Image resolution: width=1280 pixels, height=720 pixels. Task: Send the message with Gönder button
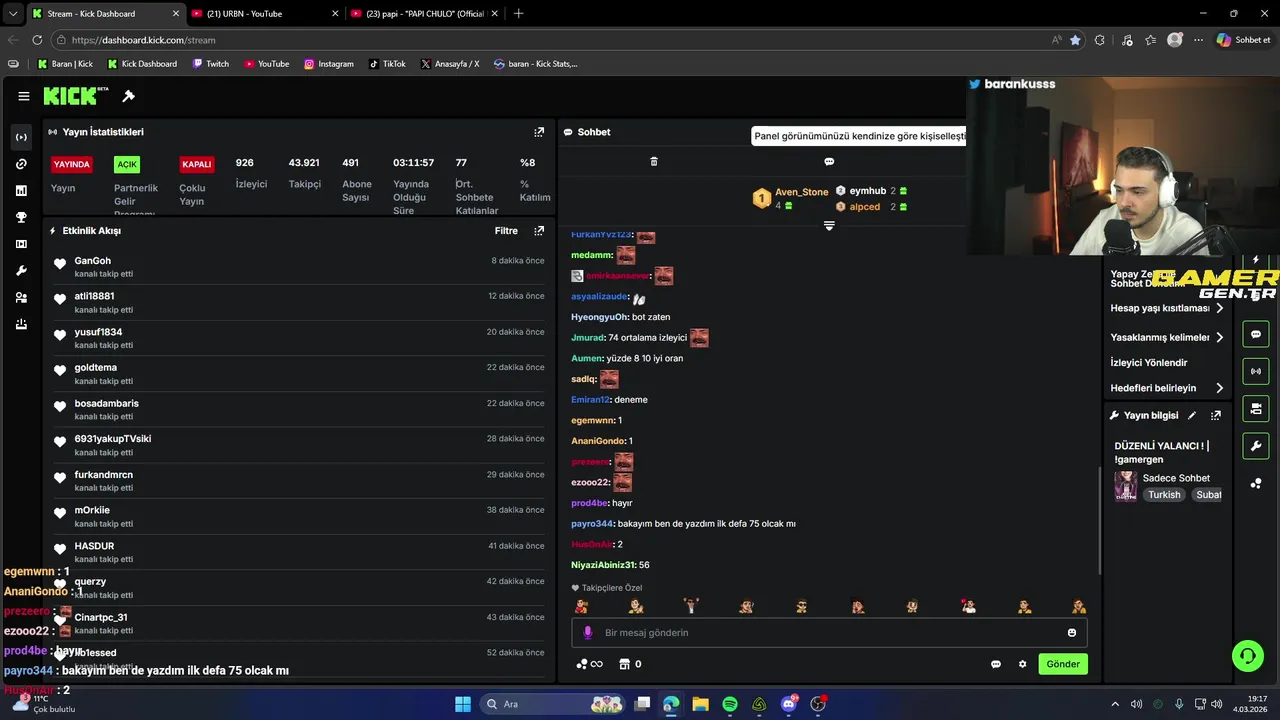tap(1062, 664)
